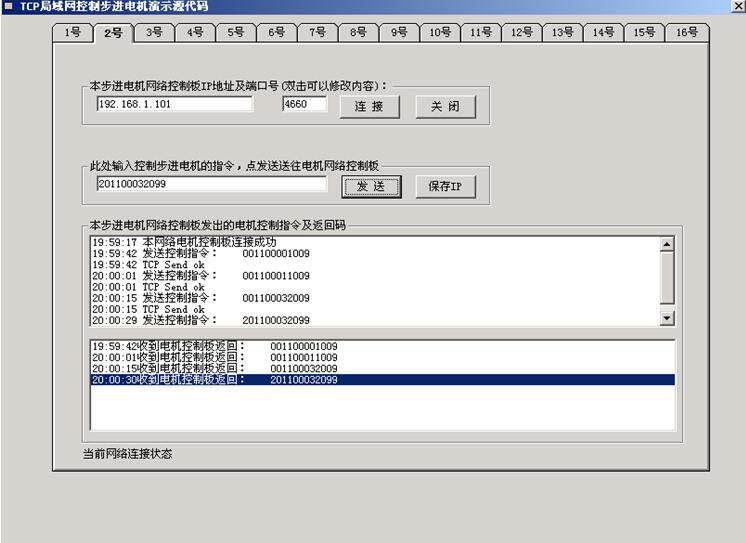Click the log scrollbar up arrow
Viewport: 746px width, 543px height.
click(667, 244)
